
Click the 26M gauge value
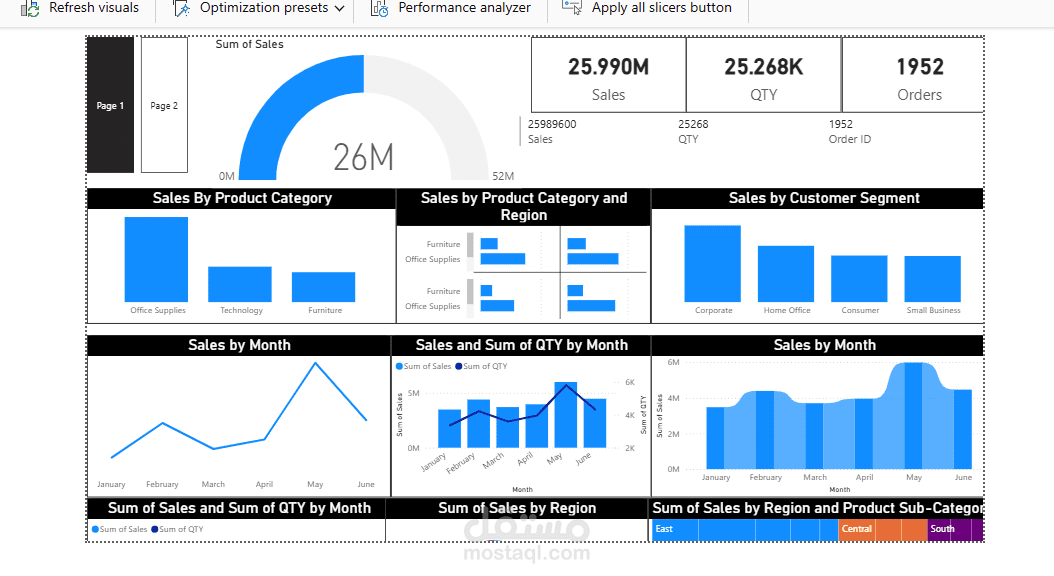coord(364,157)
